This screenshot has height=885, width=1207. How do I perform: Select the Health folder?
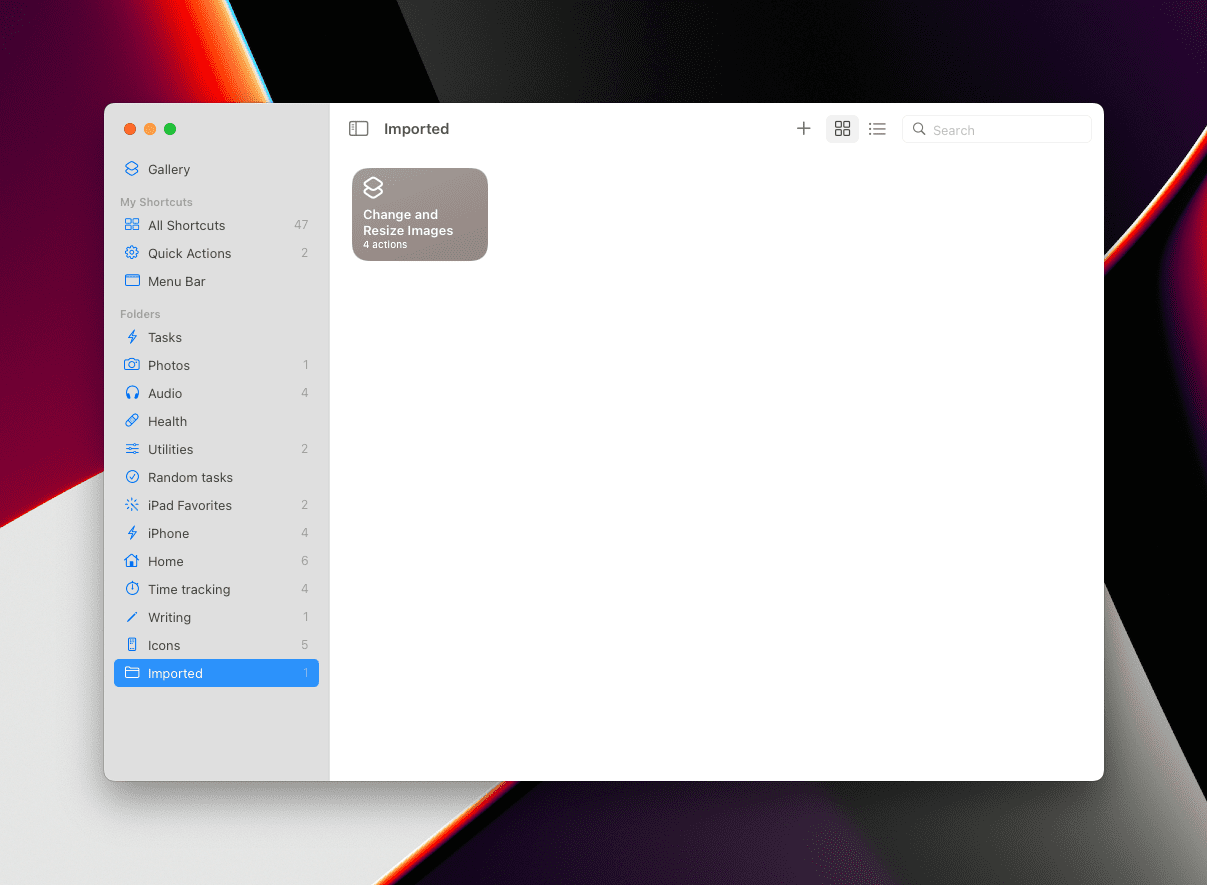(216, 421)
